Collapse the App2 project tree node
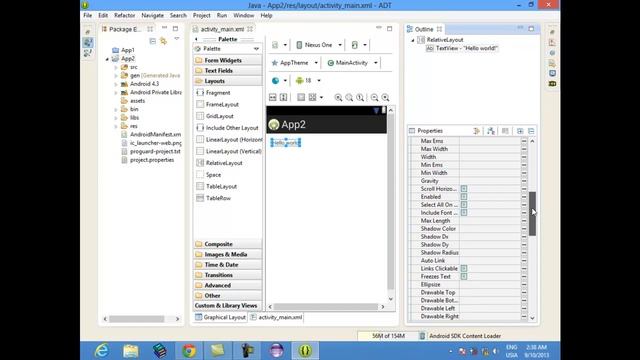Image resolution: width=640 pixels, height=360 pixels. [x=107, y=59]
